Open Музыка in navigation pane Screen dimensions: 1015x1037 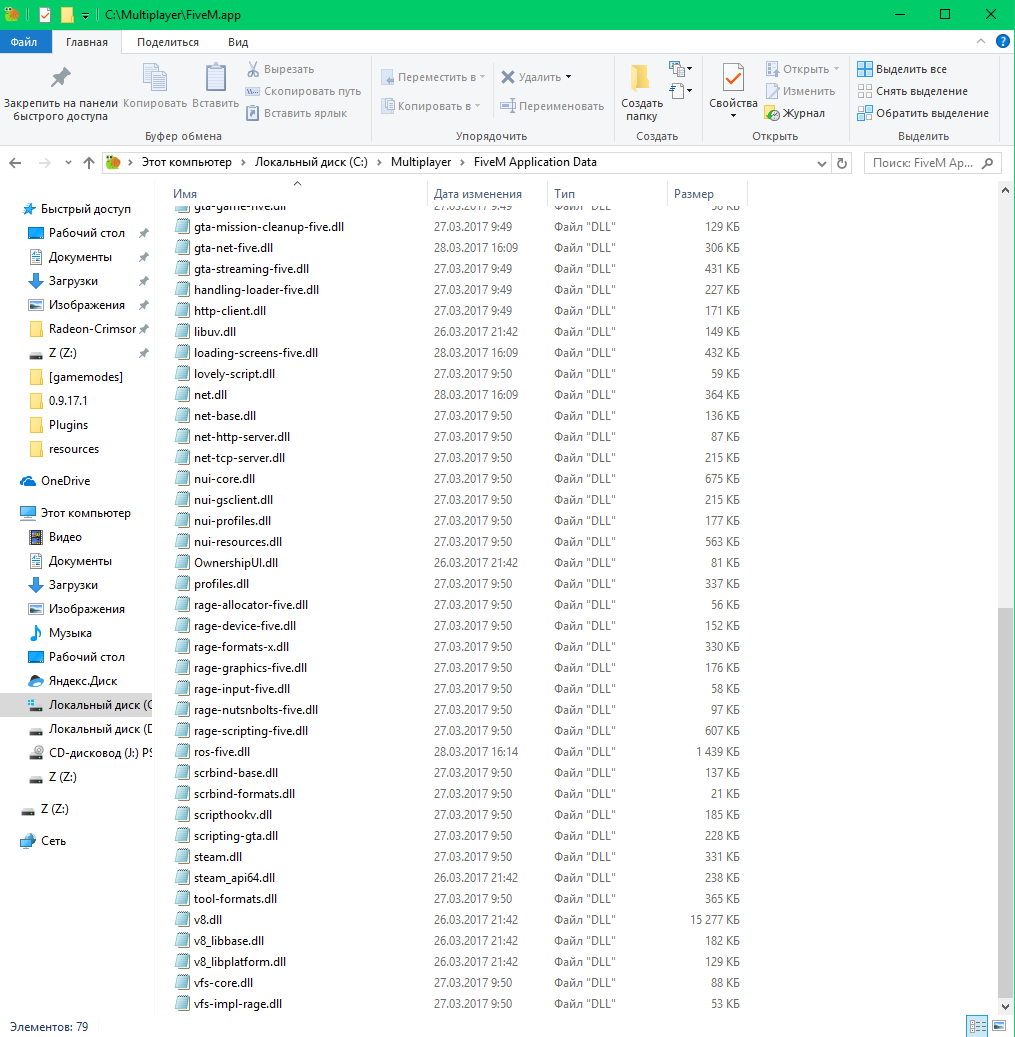click(x=60, y=633)
